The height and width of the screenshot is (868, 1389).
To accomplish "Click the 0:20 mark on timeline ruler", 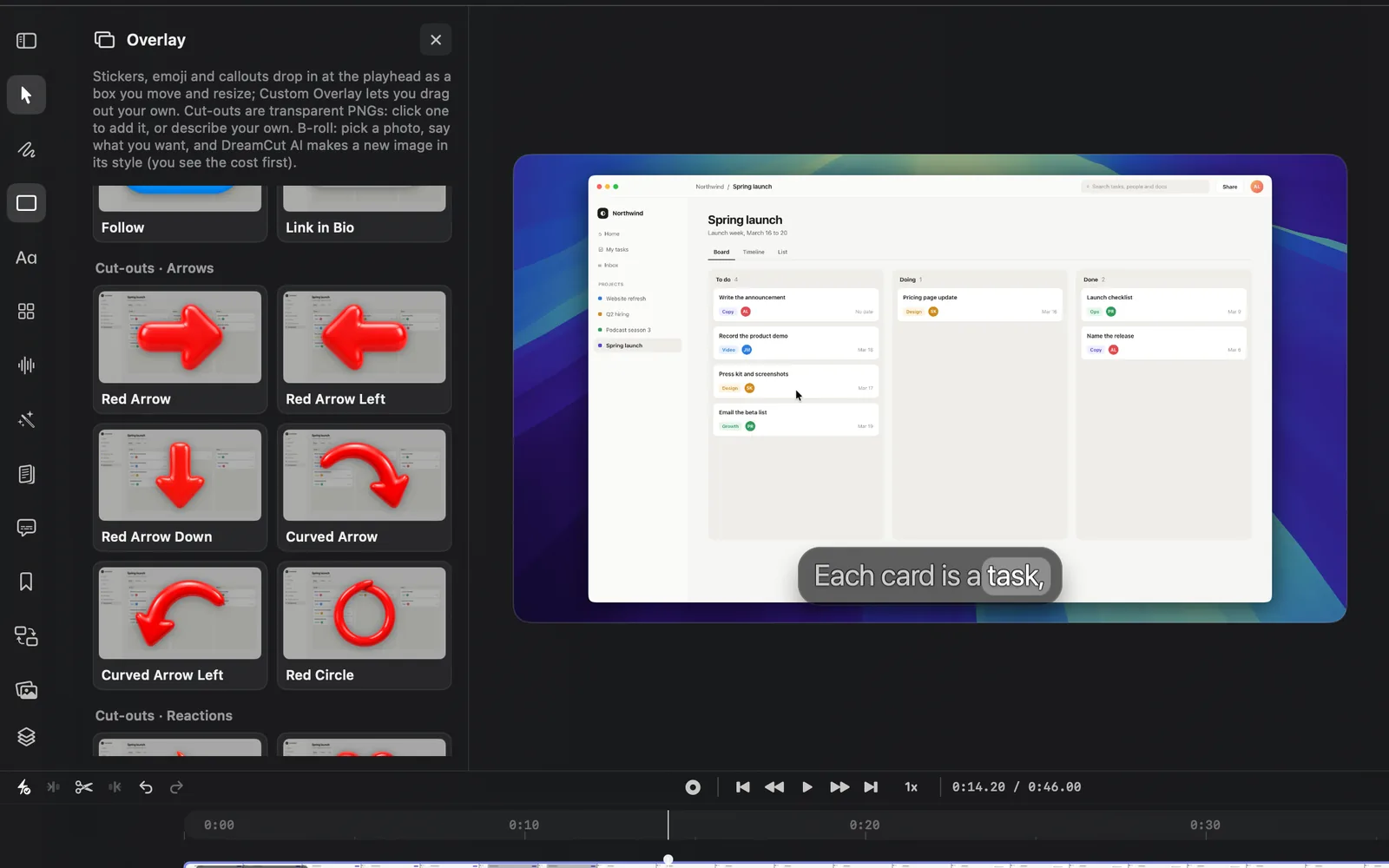I will 865,825.
